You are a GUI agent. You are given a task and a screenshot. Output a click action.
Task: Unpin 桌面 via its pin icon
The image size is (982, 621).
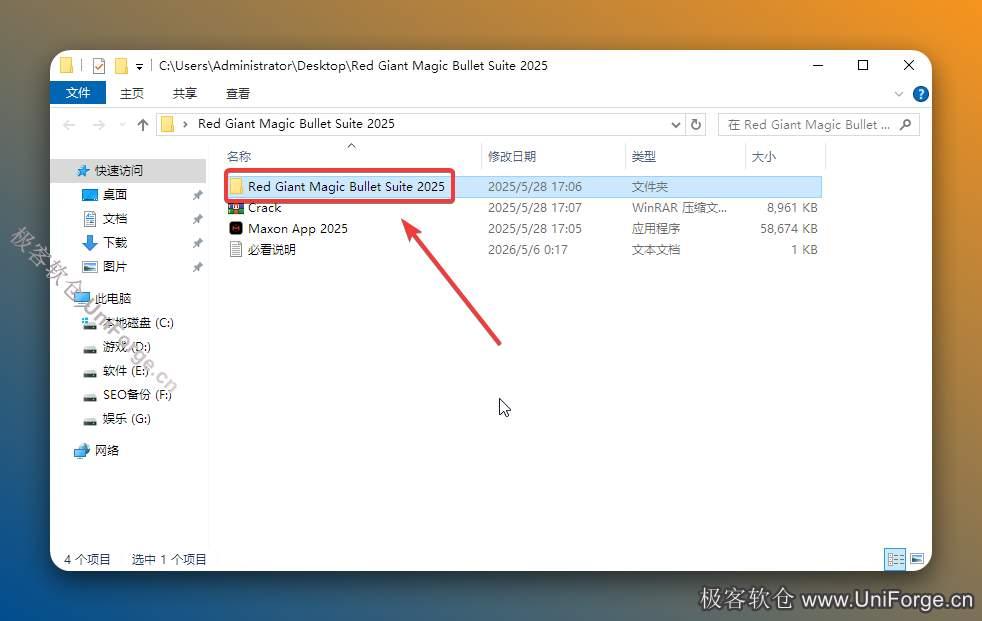(197, 195)
